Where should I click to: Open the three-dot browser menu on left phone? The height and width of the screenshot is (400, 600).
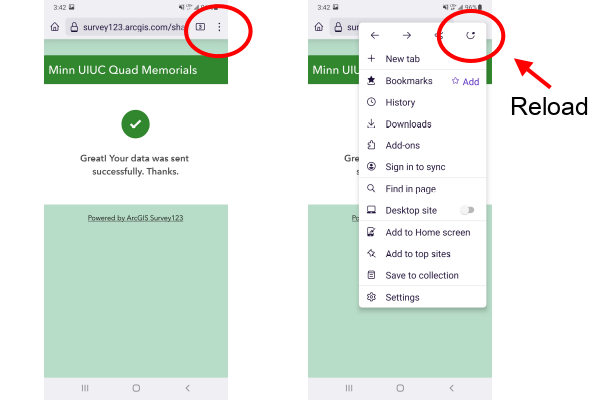(219, 27)
